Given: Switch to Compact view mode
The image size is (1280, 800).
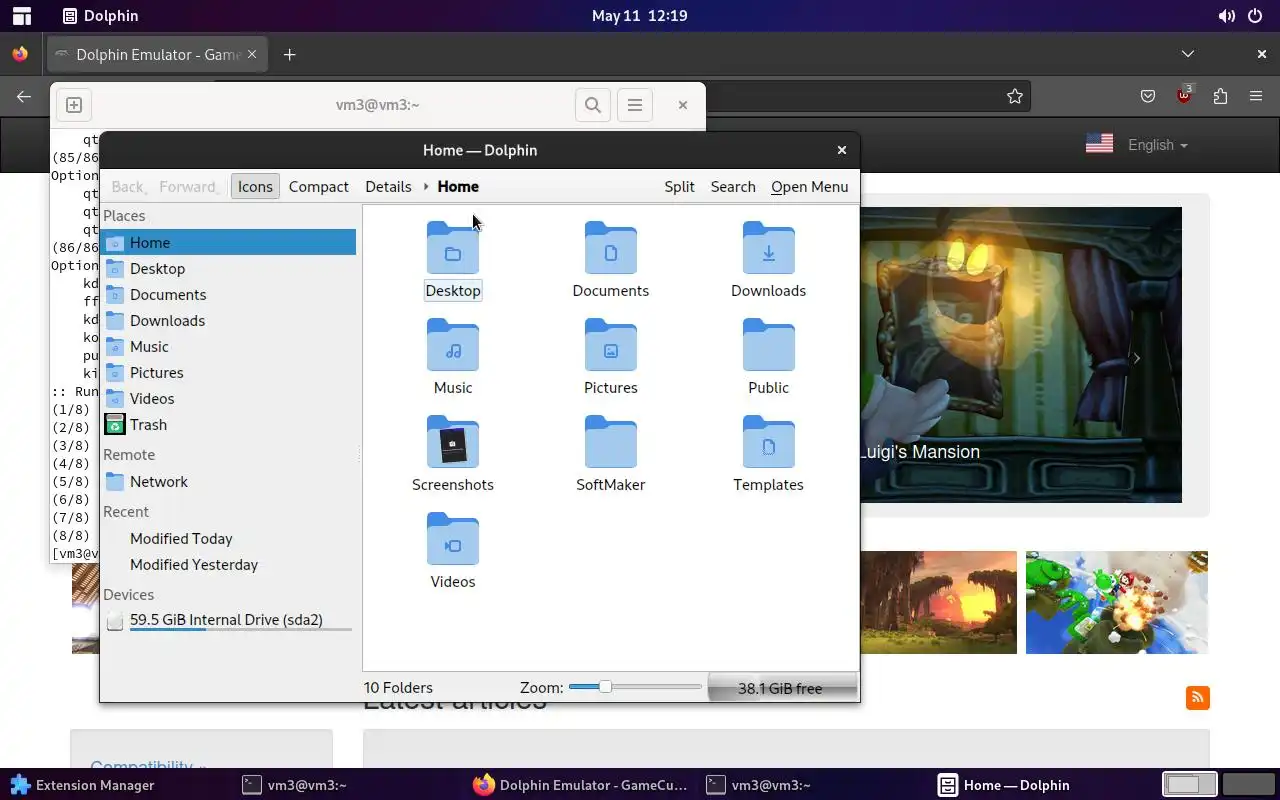Looking at the screenshot, I should coord(319,186).
